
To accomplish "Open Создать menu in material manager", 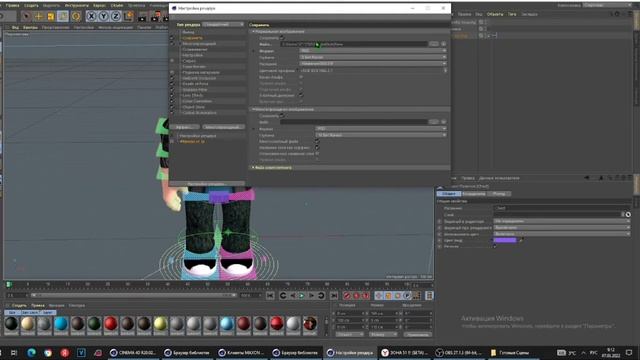I will (19, 305).
